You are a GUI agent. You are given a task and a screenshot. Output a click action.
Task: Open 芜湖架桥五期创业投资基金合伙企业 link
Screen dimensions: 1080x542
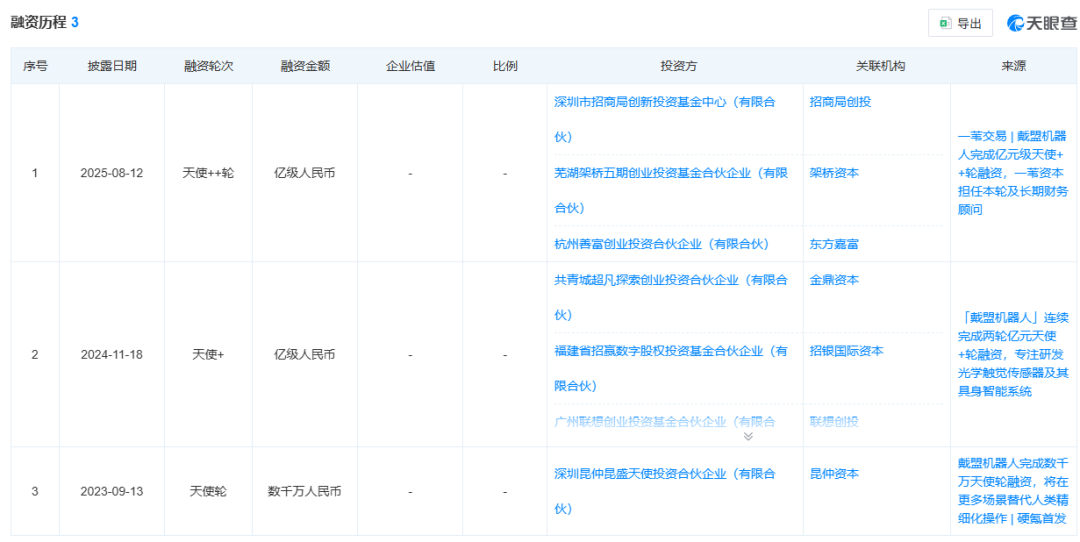point(670,190)
